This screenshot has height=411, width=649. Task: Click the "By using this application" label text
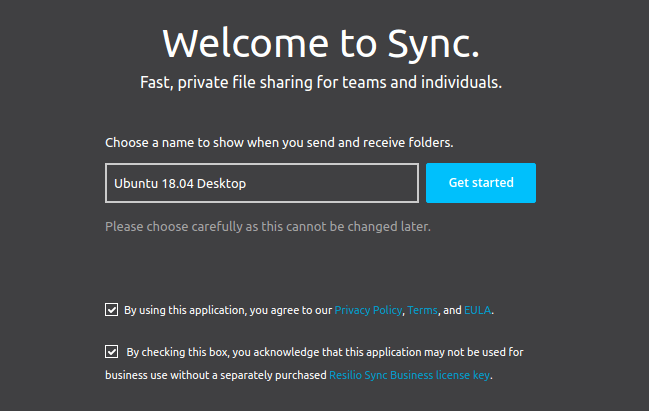[227, 311]
